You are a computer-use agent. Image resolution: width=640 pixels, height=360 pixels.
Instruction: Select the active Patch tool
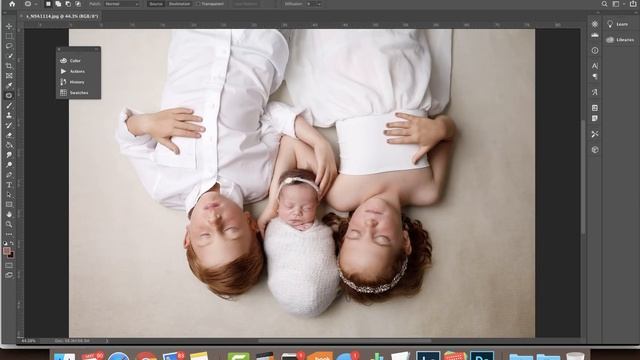point(9,96)
